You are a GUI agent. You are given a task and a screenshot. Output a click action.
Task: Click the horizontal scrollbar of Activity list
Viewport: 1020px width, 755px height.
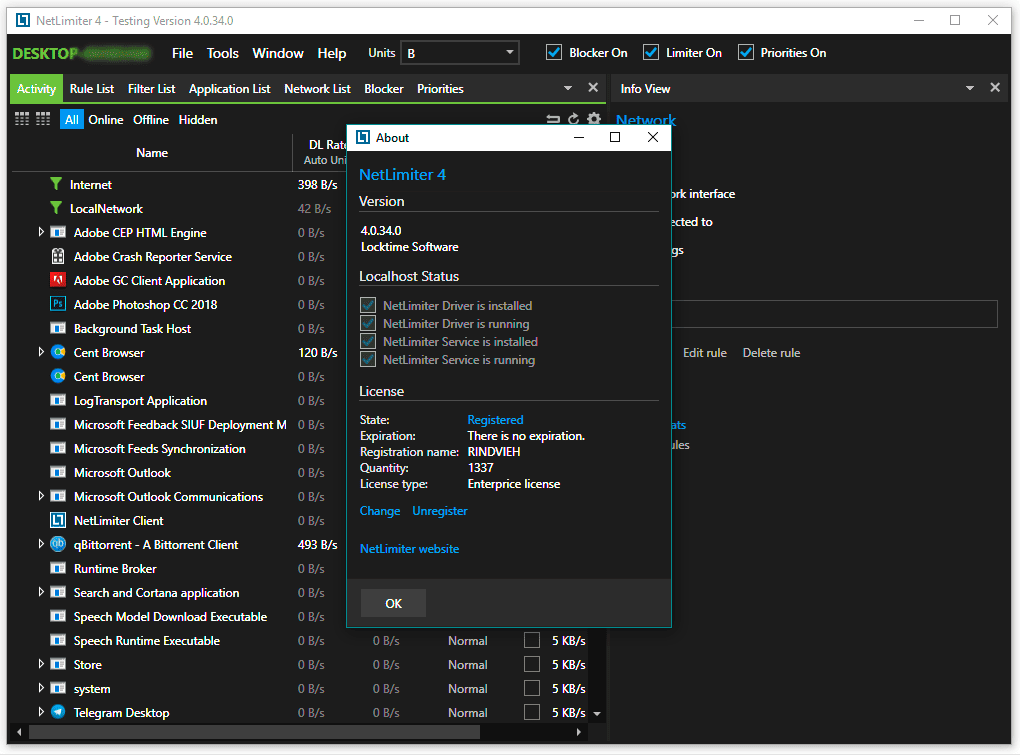coord(250,732)
